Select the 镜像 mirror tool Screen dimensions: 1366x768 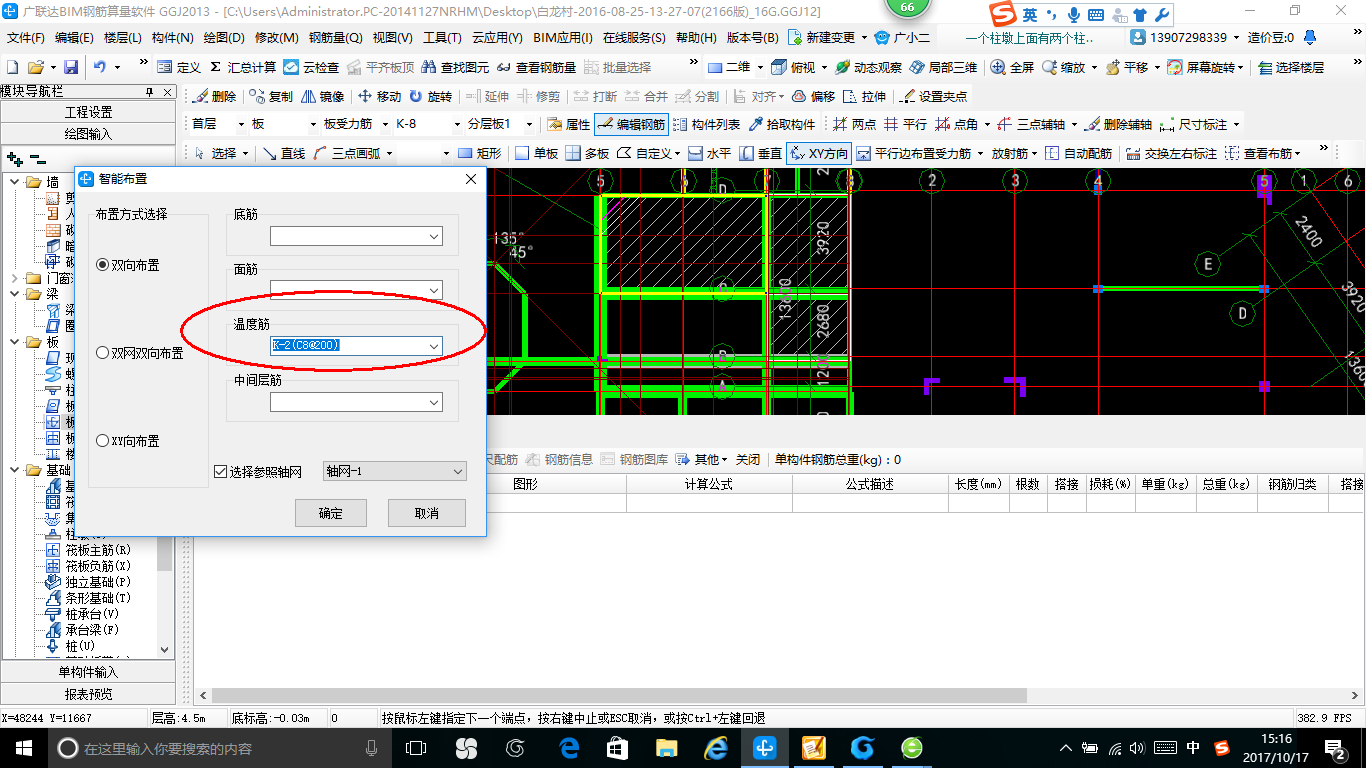tap(322, 96)
